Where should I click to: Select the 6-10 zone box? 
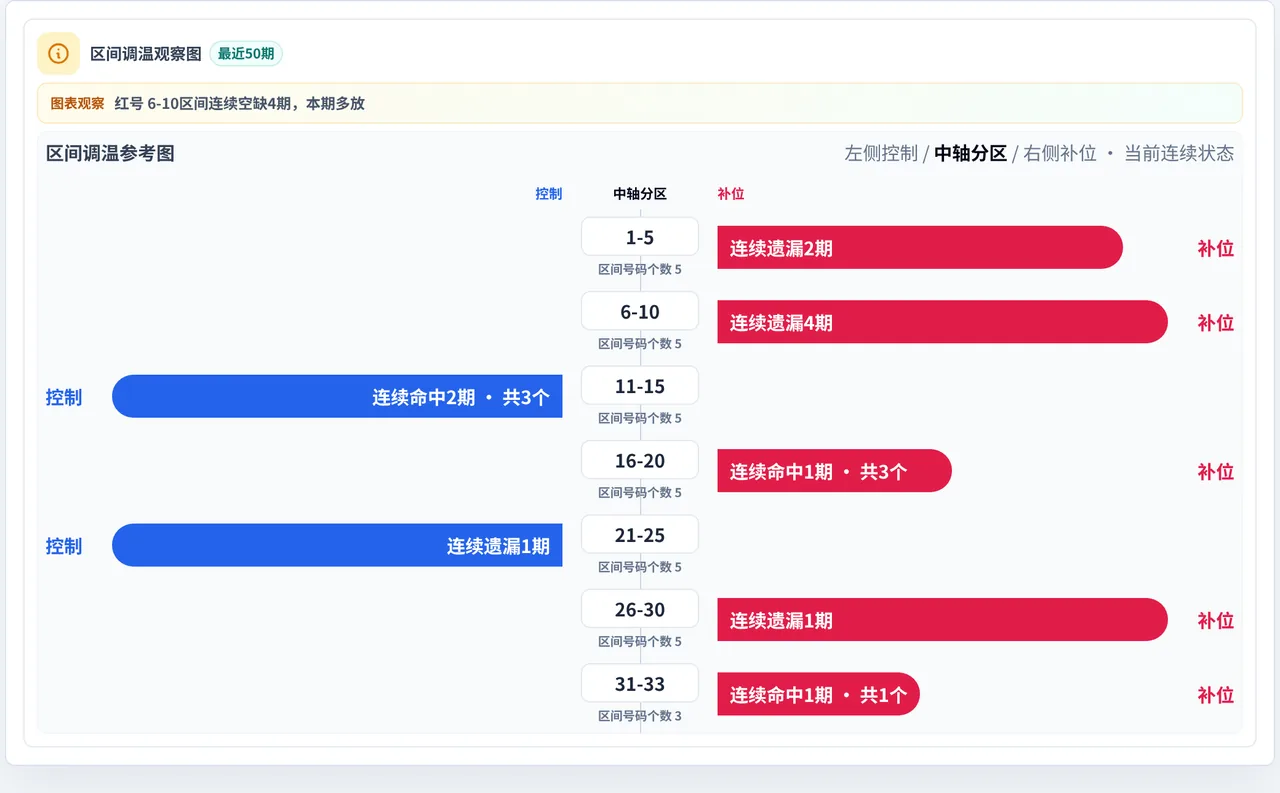tap(640, 311)
